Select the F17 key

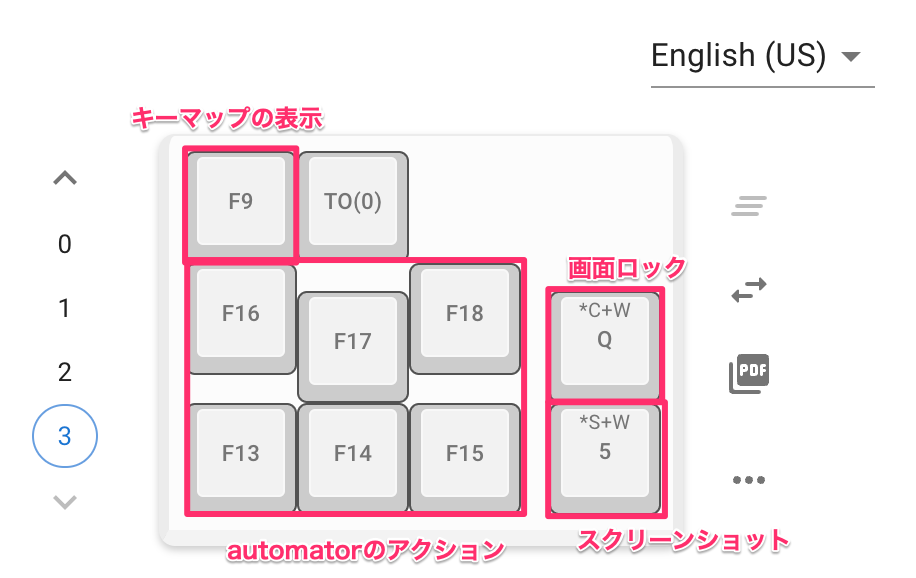click(353, 346)
